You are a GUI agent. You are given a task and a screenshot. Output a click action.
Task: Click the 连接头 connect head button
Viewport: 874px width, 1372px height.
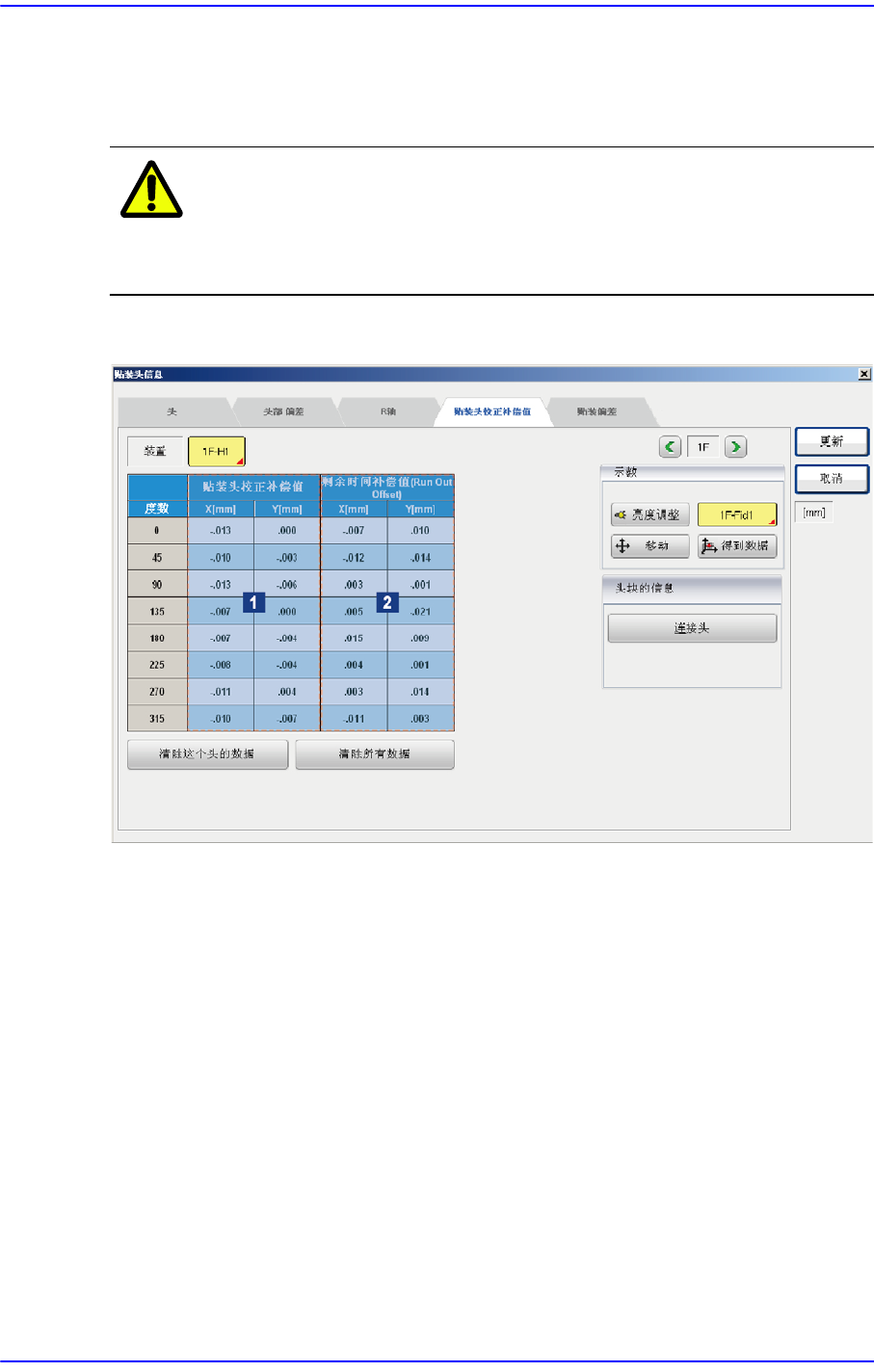tap(692, 628)
